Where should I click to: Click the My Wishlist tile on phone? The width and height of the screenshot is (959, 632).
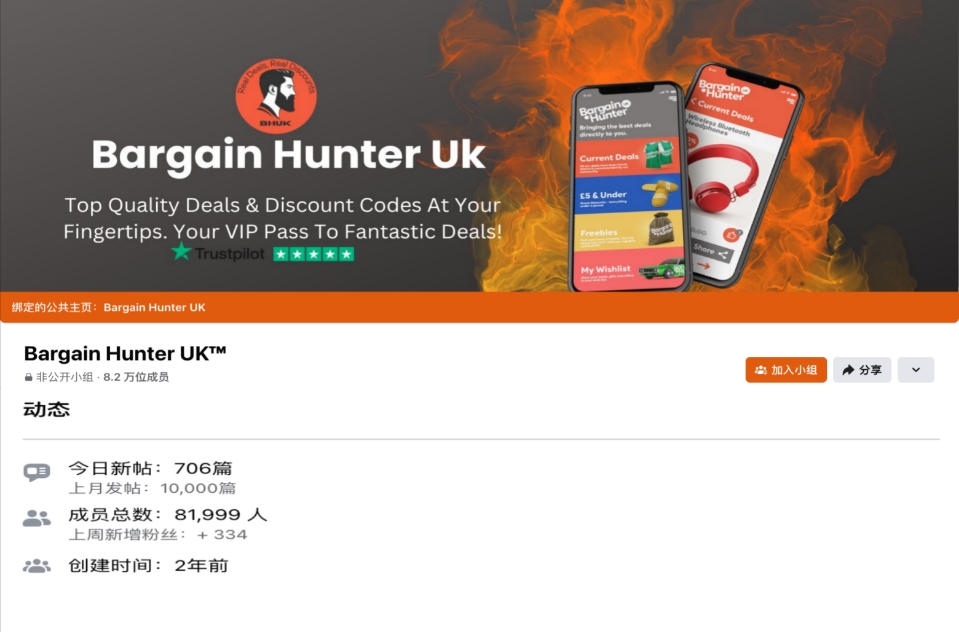[629, 267]
